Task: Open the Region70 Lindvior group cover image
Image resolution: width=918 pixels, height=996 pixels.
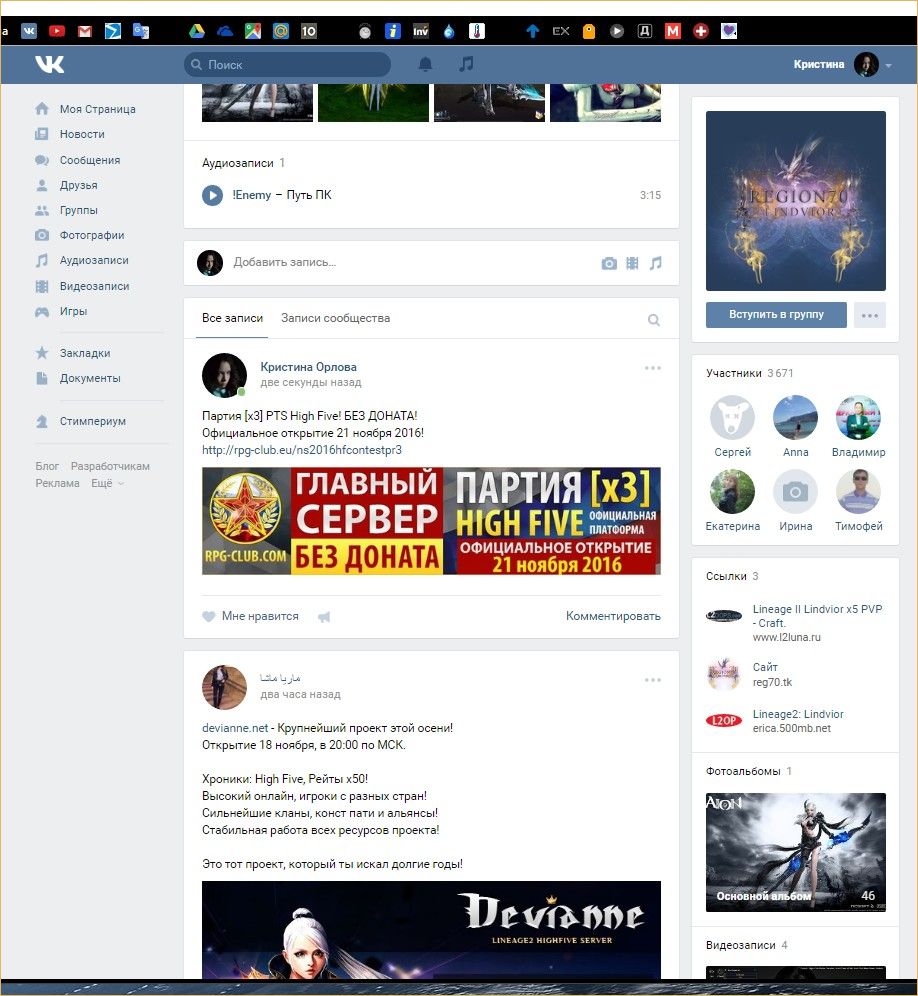Action: pyautogui.click(x=795, y=201)
